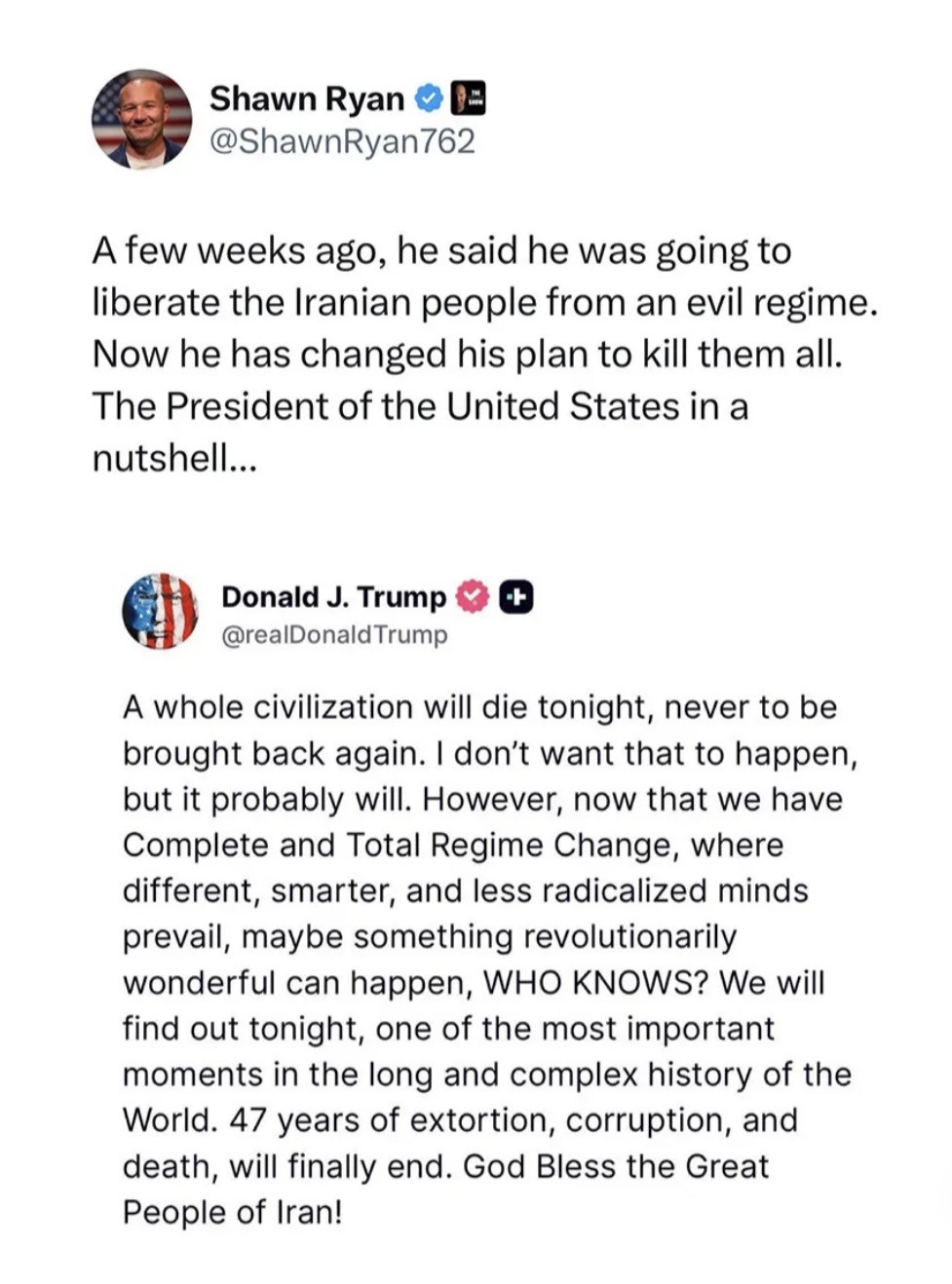This screenshot has width=952, height=1284.
Task: Click Shawn Ryan's blue verified checkmark
Action: [429, 98]
